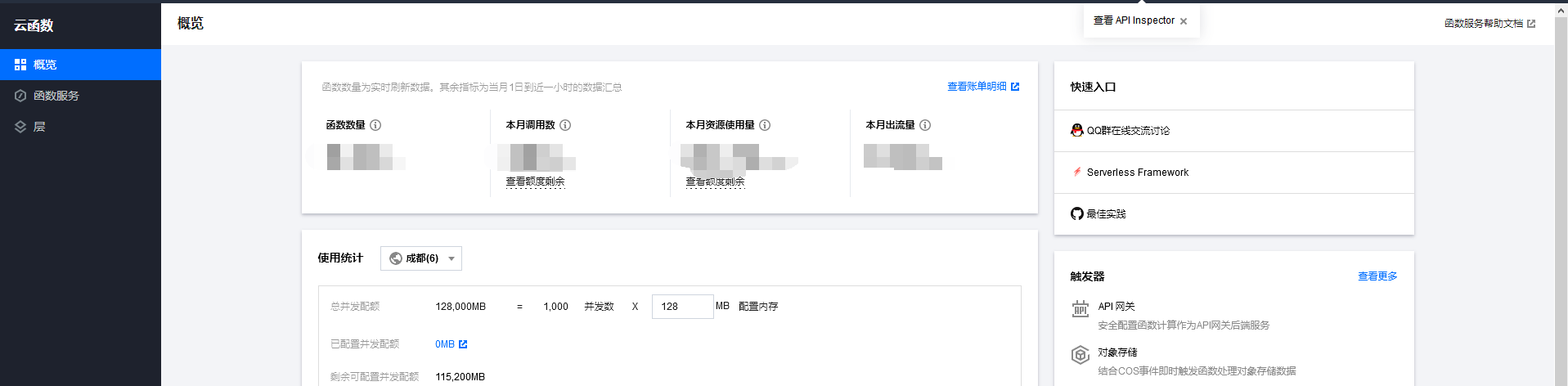The height and width of the screenshot is (386, 1568).
Task: Click the 已配置并发配额 label
Action: point(365,344)
